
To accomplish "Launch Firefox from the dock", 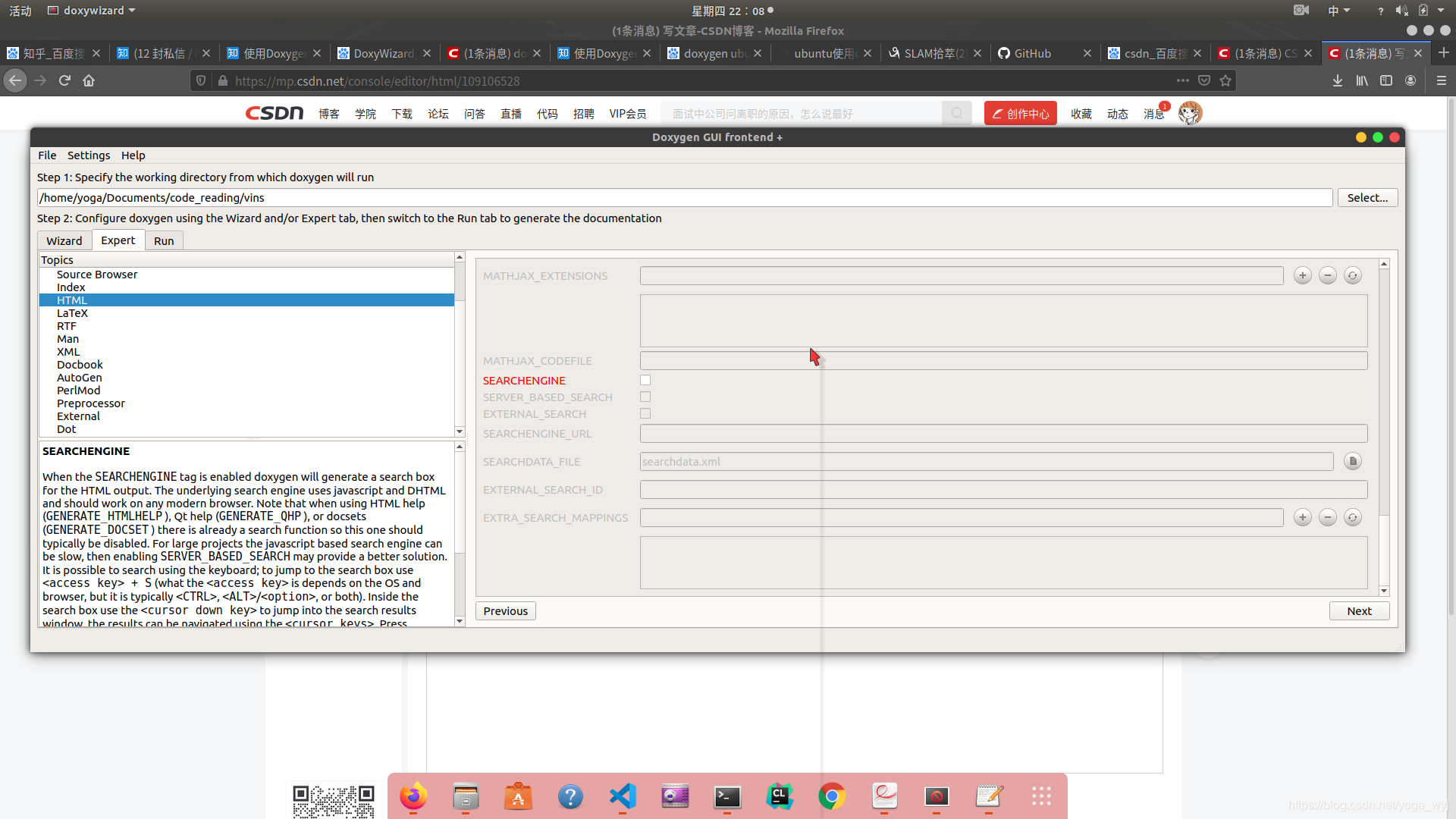I will (x=413, y=796).
